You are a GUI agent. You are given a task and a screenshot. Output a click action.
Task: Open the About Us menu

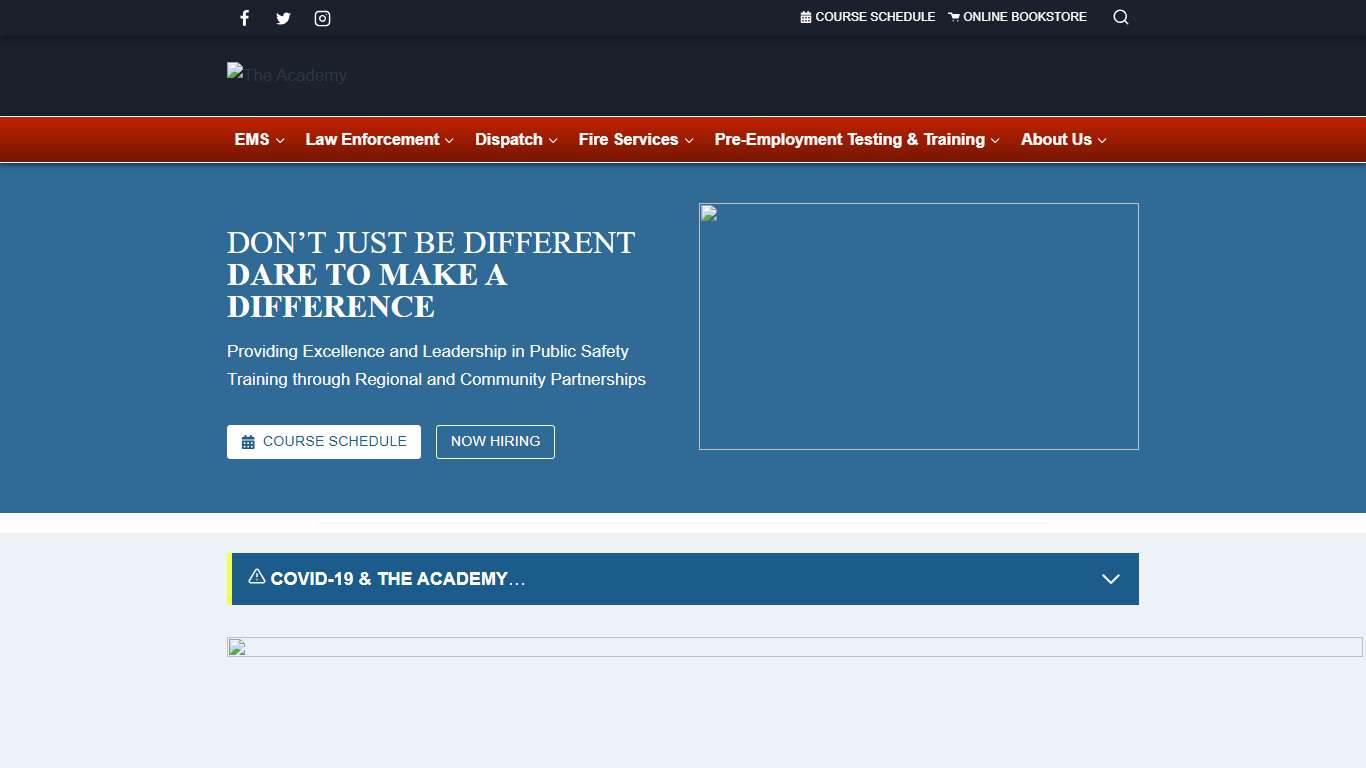1063,140
